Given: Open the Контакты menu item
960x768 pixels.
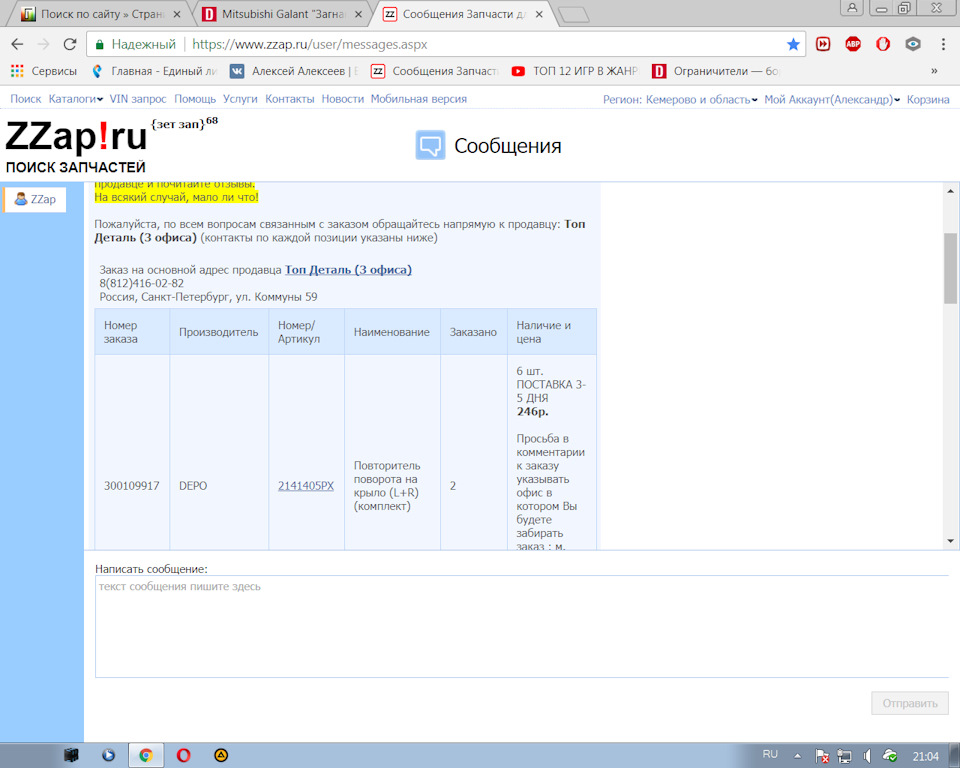Looking at the screenshot, I should coord(289,99).
